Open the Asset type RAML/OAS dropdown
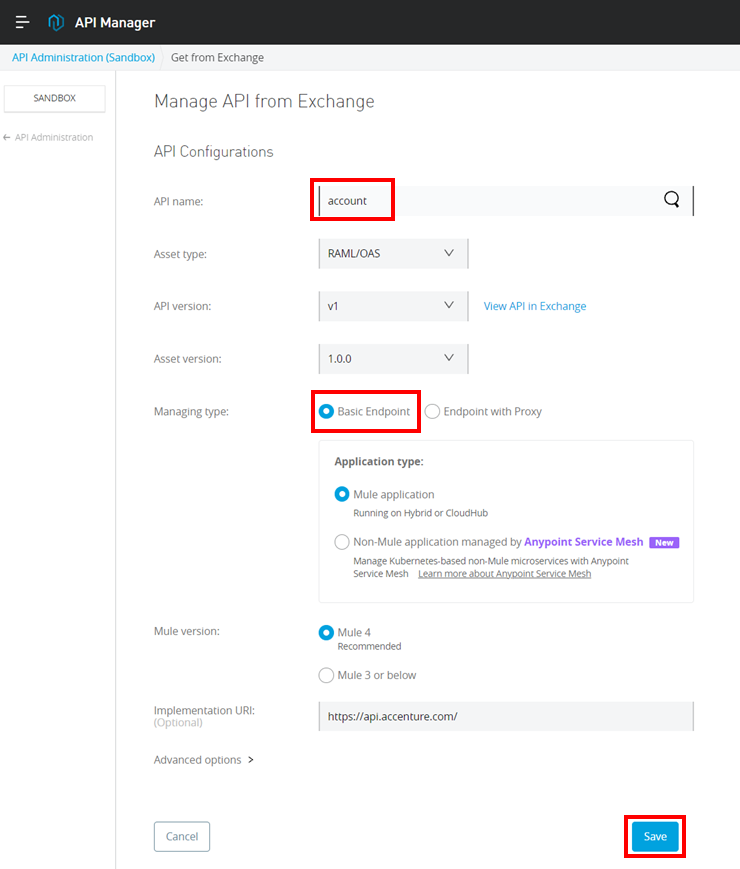The width and height of the screenshot is (740, 869). coord(392,253)
